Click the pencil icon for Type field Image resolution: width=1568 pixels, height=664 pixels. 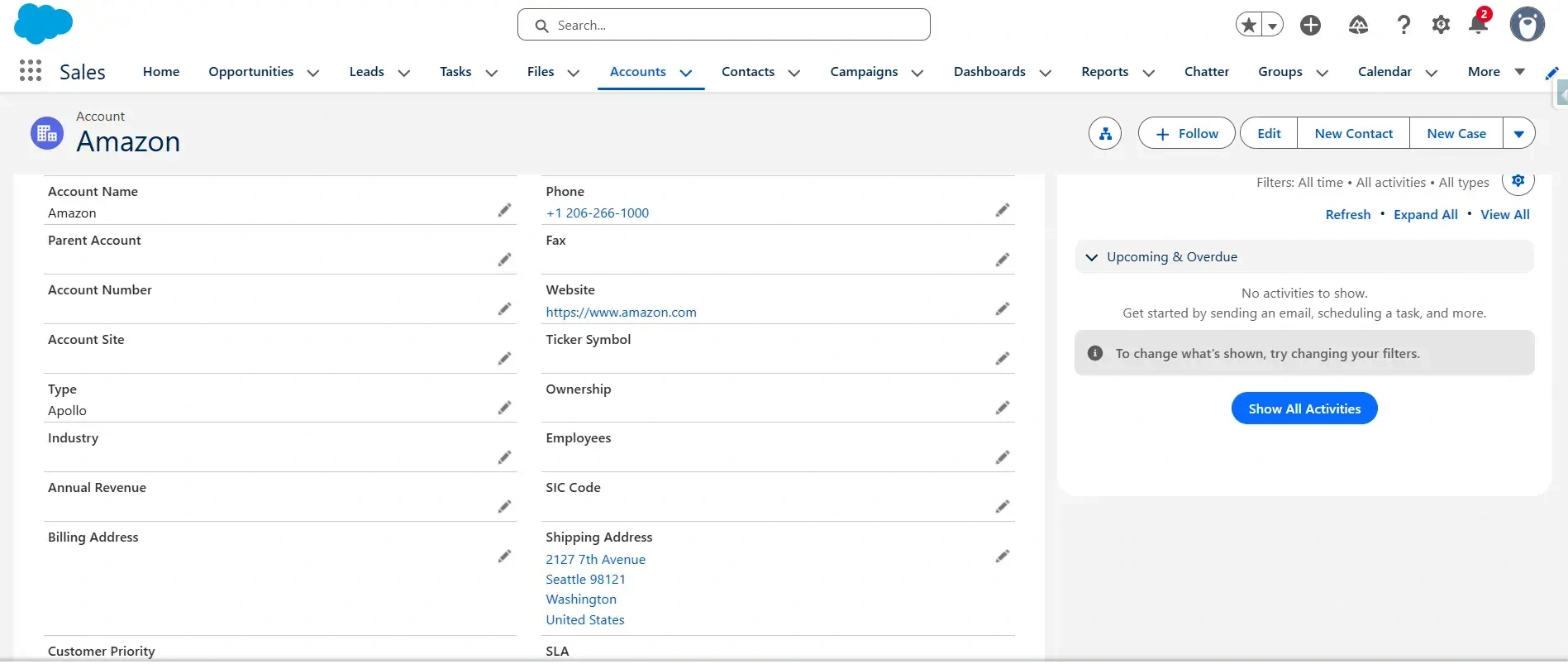[504, 408]
